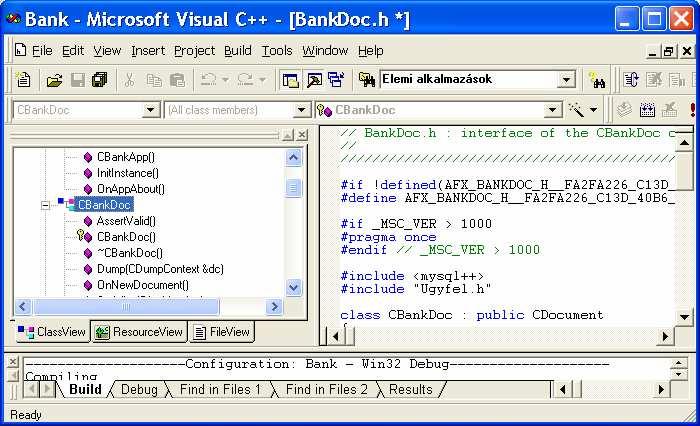The image size is (700, 426).
Task: Select the Find in Files 2 tab
Action: [326, 389]
